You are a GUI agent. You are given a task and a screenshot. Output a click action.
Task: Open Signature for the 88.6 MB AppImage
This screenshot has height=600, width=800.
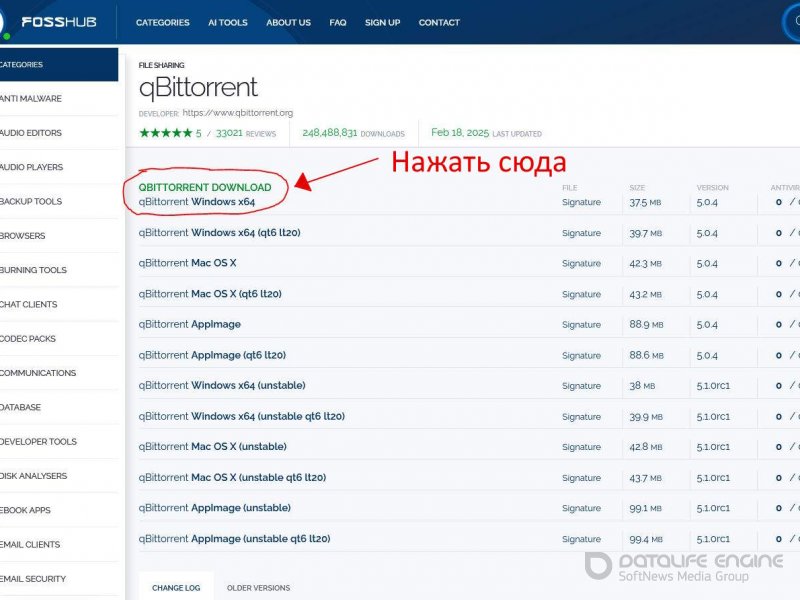581,355
